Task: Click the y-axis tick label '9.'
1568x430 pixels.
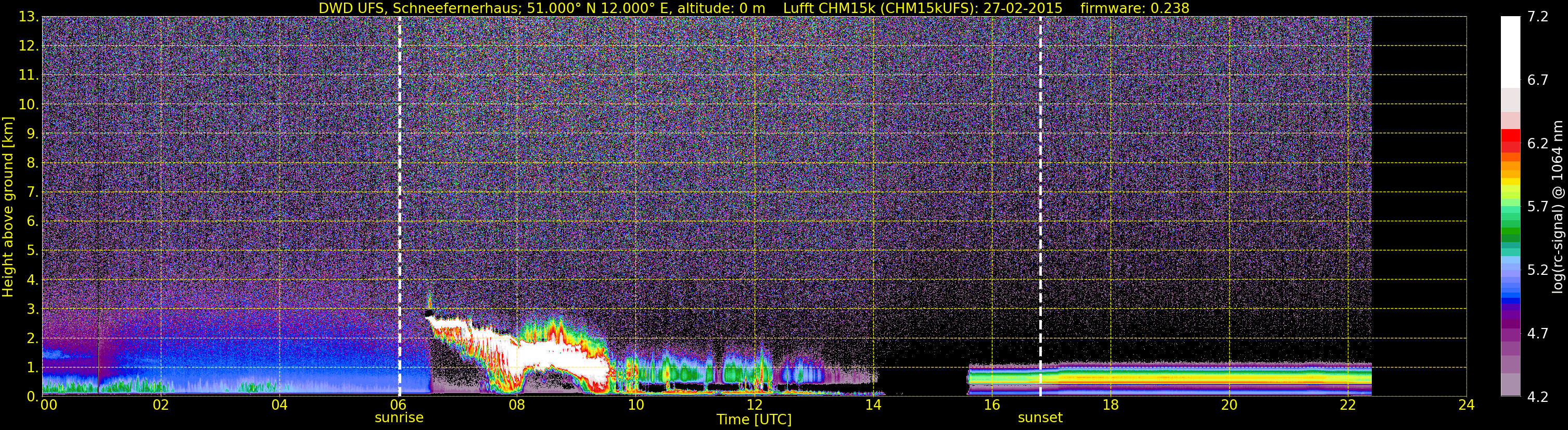Action: coord(32,134)
